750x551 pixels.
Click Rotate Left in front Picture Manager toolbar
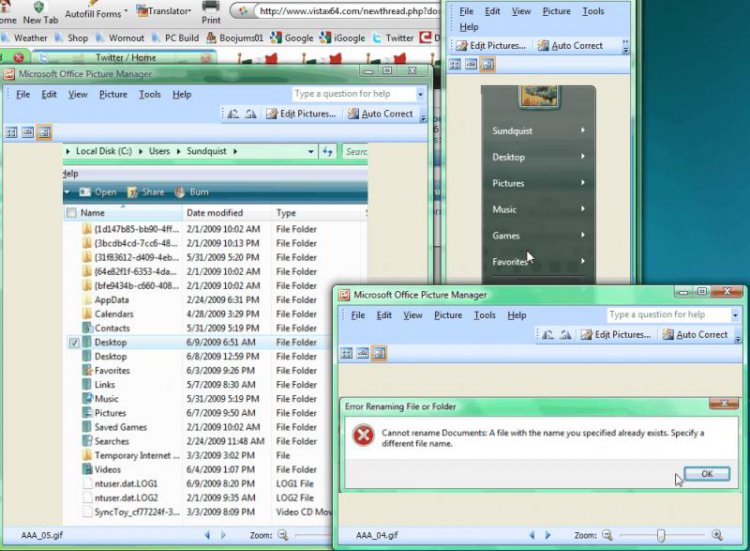(548, 335)
